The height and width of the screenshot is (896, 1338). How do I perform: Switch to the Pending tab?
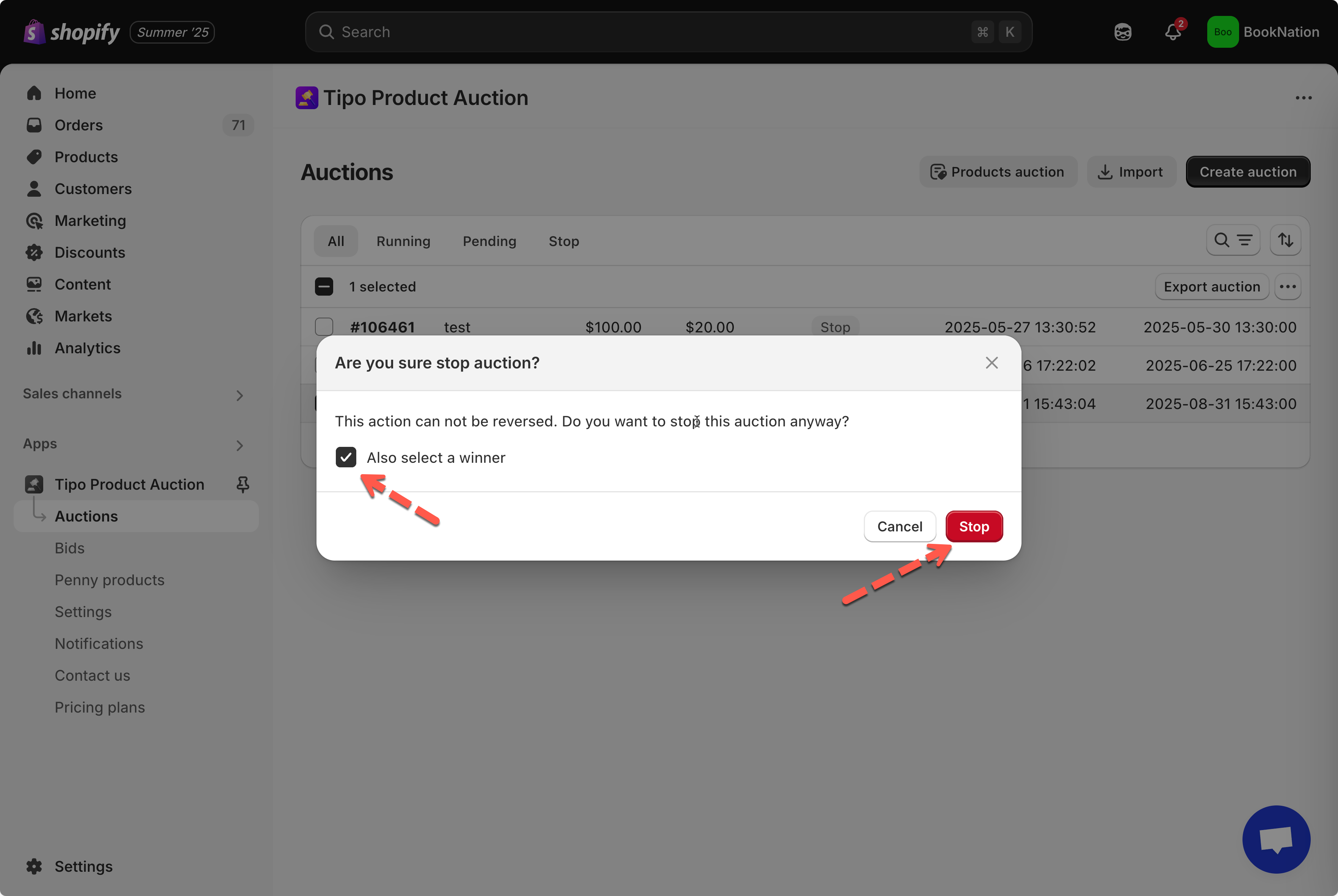click(489, 241)
